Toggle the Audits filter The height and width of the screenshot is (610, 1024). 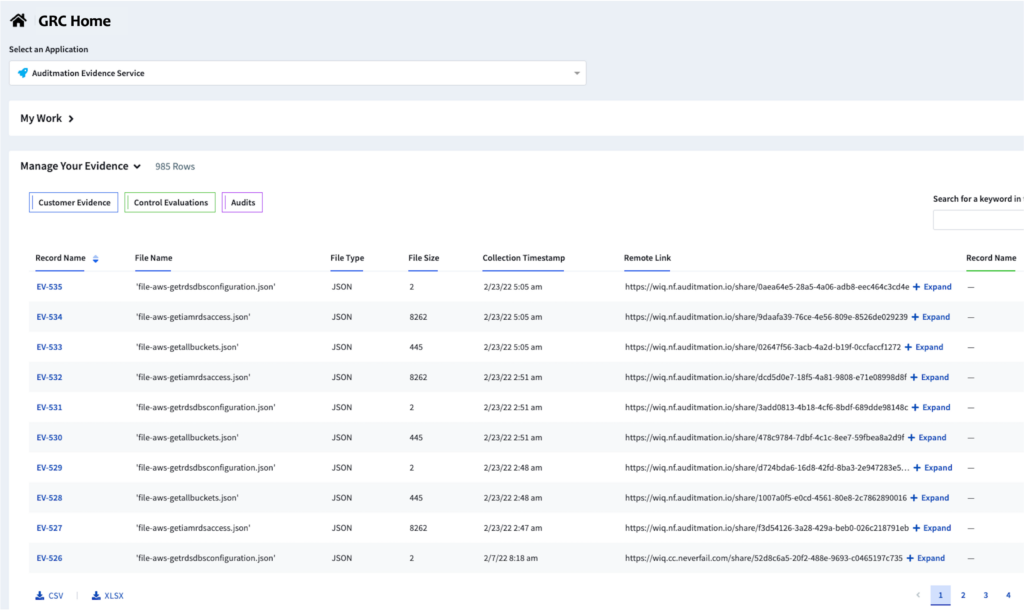coord(243,203)
